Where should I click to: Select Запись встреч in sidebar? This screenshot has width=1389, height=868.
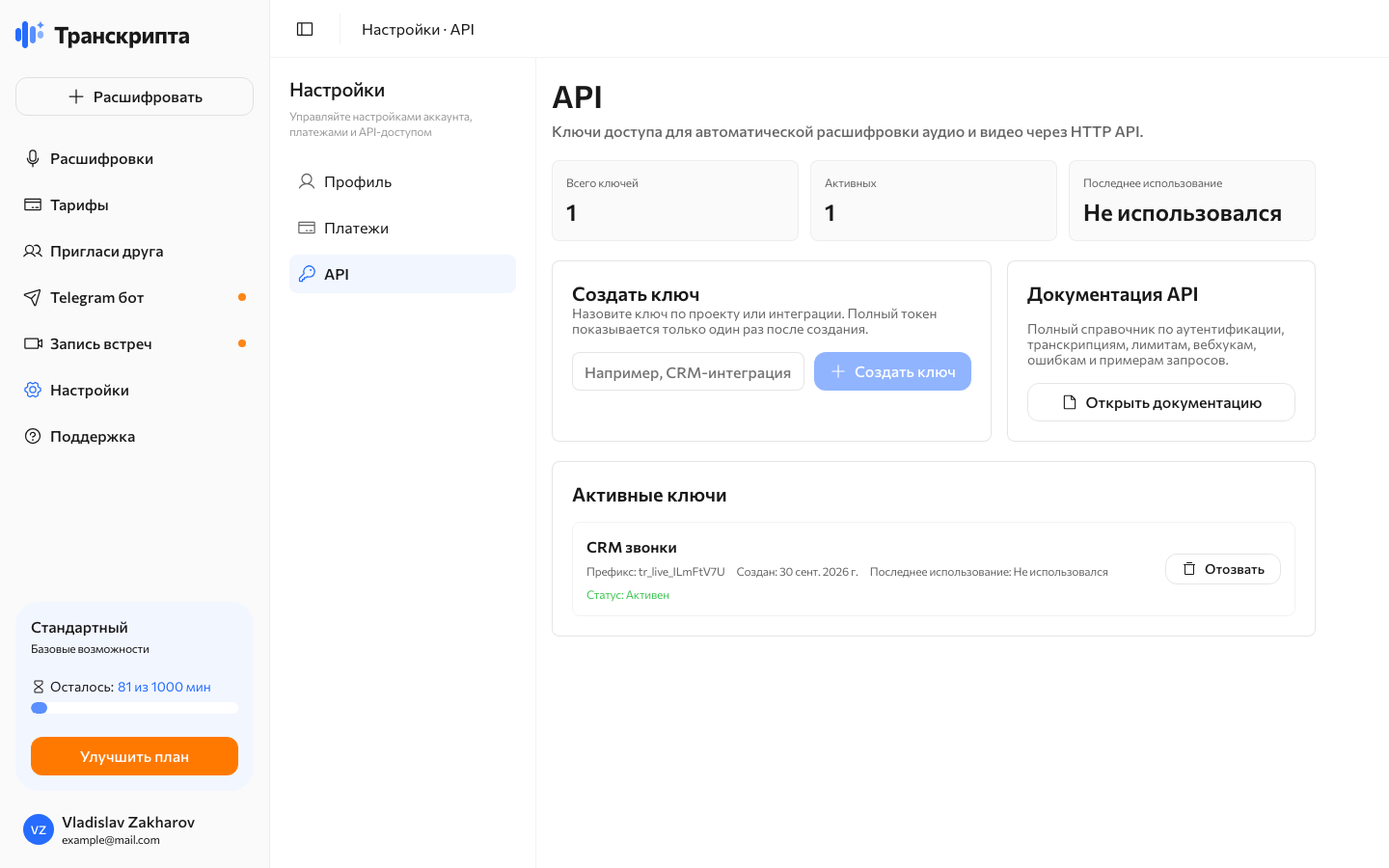(134, 343)
